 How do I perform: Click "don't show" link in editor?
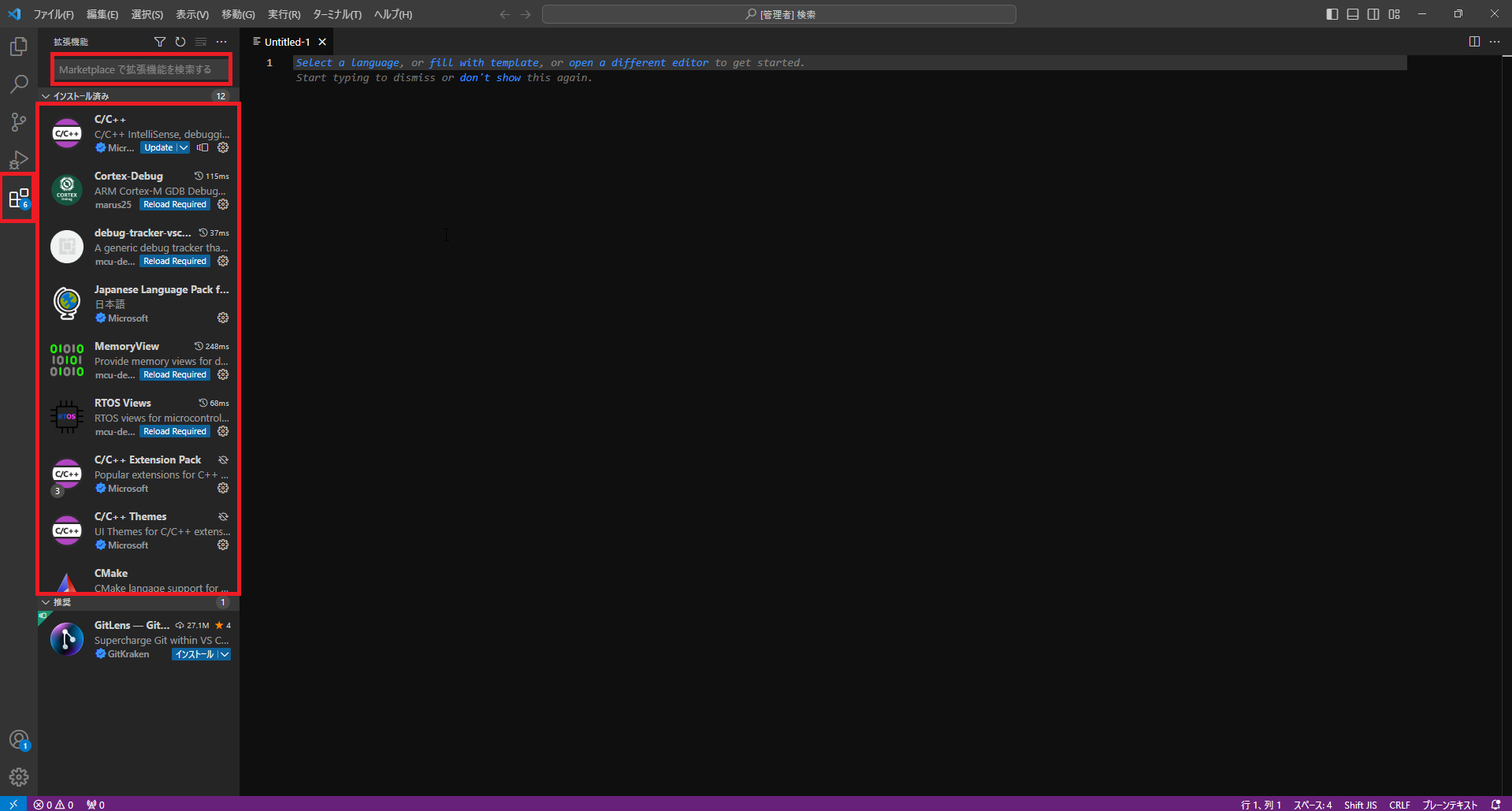pos(490,78)
